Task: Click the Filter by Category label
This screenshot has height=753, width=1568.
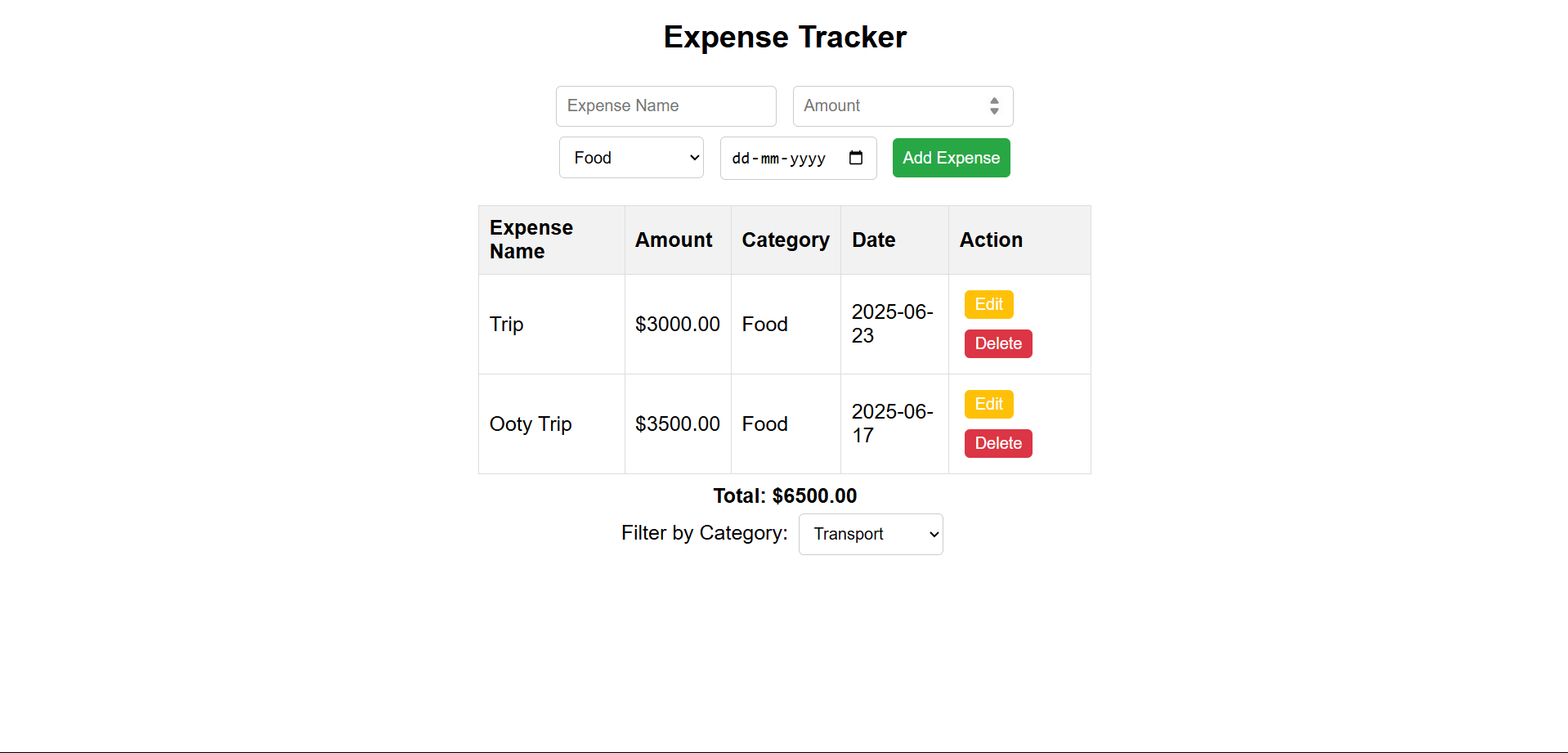Action: (705, 533)
